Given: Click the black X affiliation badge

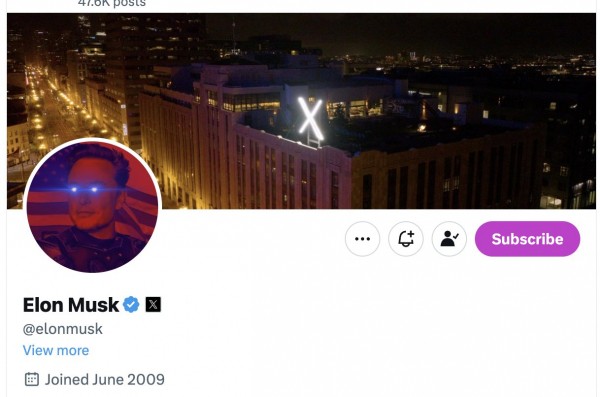Looking at the screenshot, I should [153, 305].
